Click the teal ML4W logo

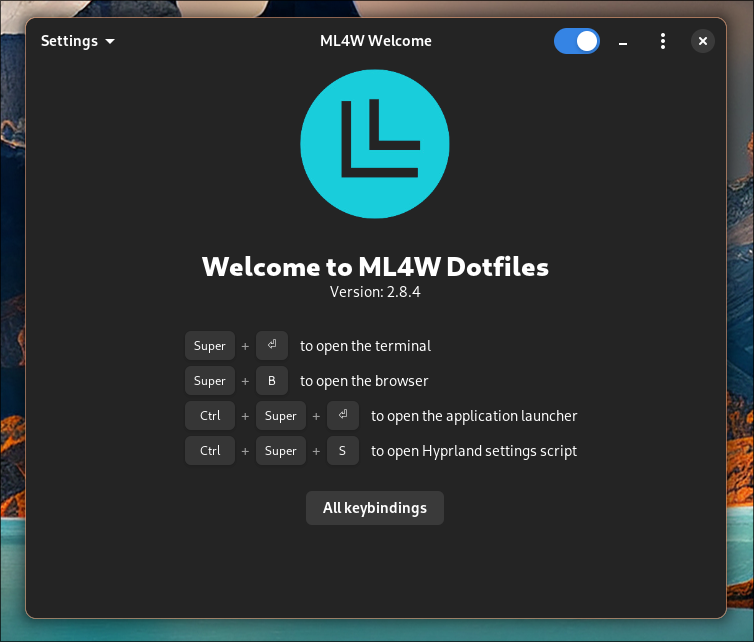point(375,144)
